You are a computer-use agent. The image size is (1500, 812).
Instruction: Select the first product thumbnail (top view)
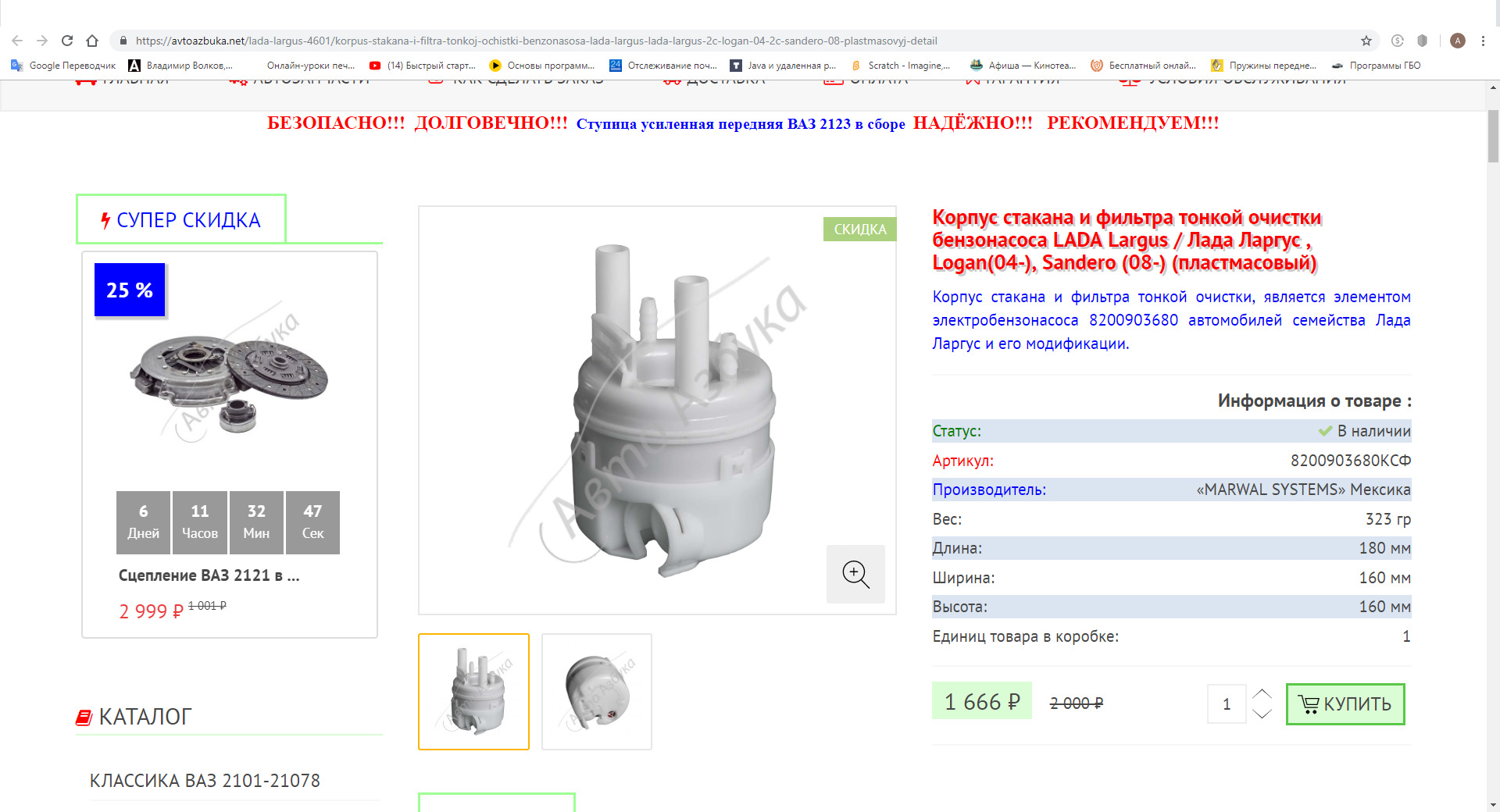pos(473,692)
